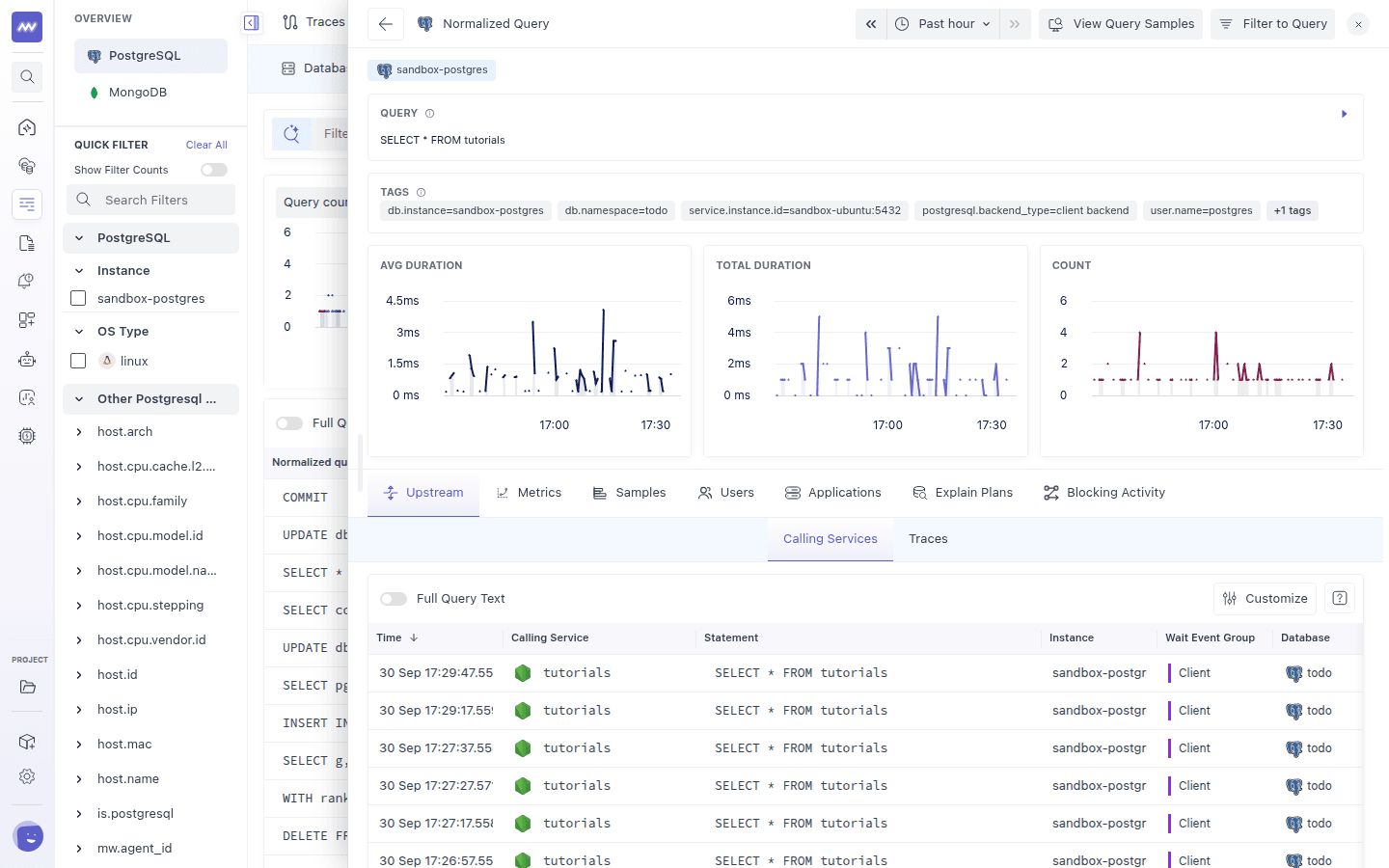The height and width of the screenshot is (868, 1389).
Task: Open the logs list icon in sidebar
Action: coord(27,204)
